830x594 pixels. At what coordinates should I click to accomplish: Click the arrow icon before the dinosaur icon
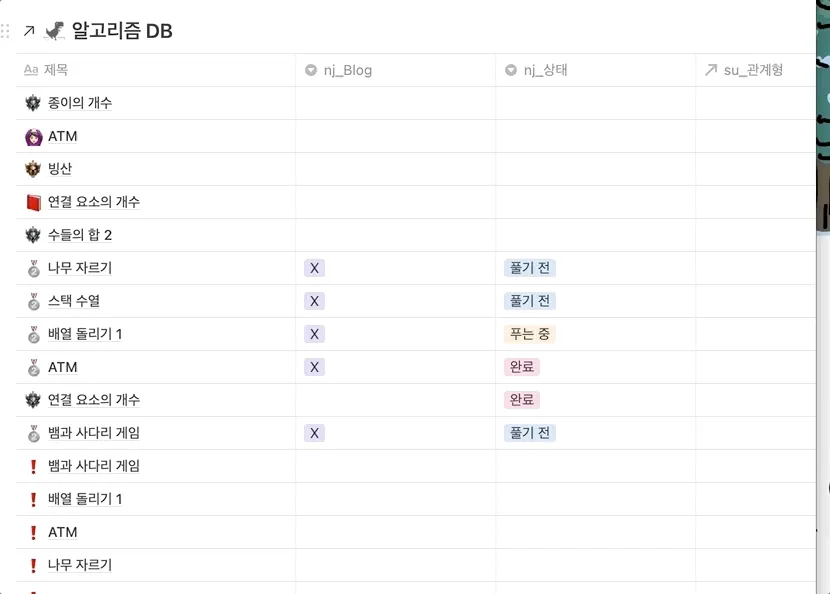click(29, 32)
